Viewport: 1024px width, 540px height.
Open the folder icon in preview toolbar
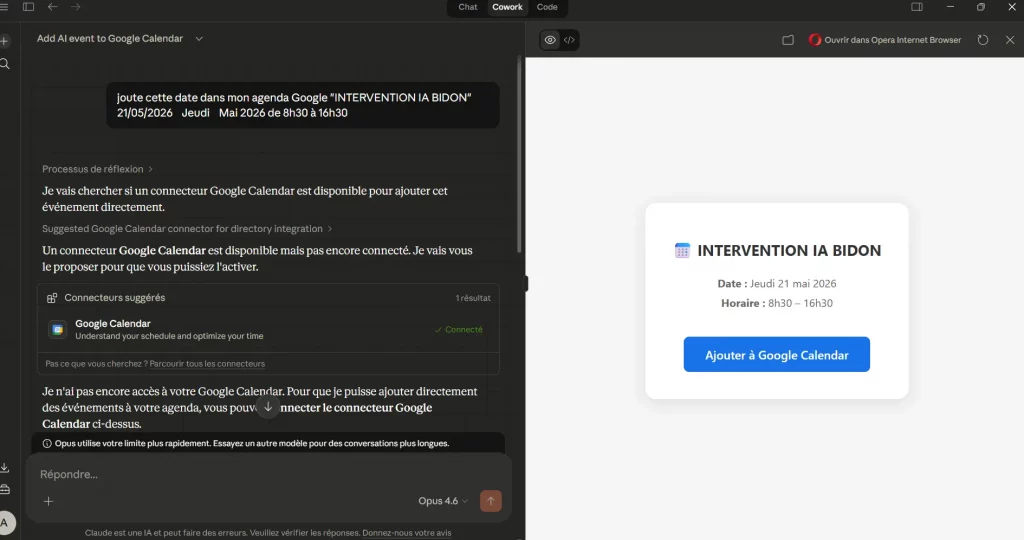(788, 40)
